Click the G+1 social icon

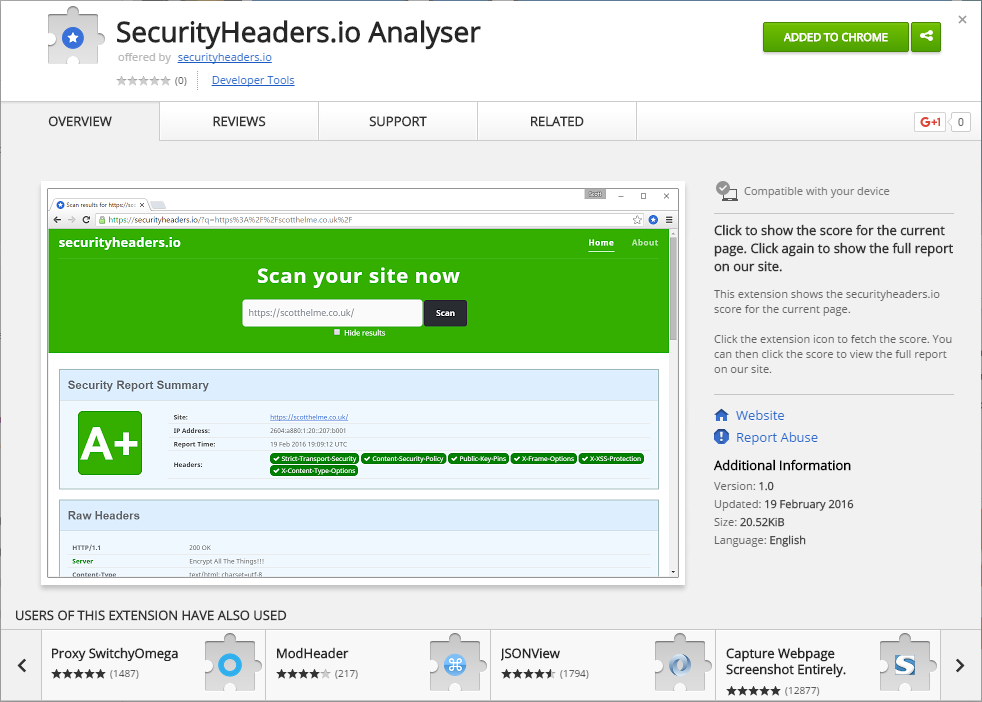[929, 121]
